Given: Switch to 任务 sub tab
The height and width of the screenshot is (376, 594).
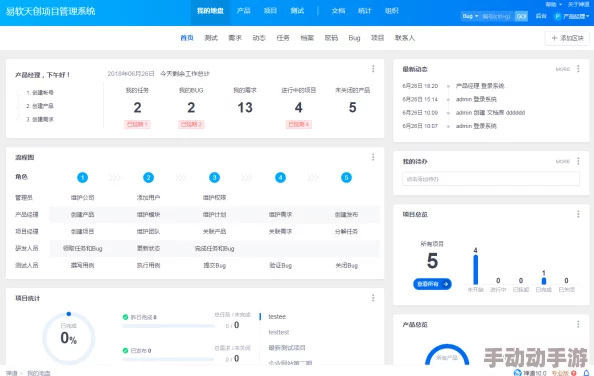Looking at the screenshot, I should (x=283, y=38).
